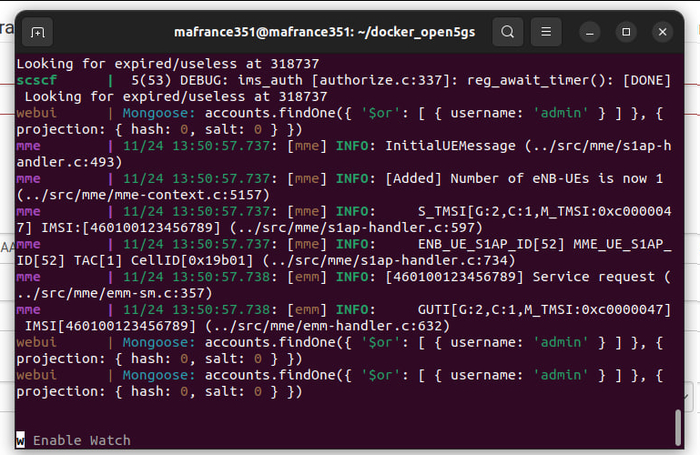Open a new terminal tab
Image resolution: width=700 pixels, height=455 pixels.
click(38, 32)
